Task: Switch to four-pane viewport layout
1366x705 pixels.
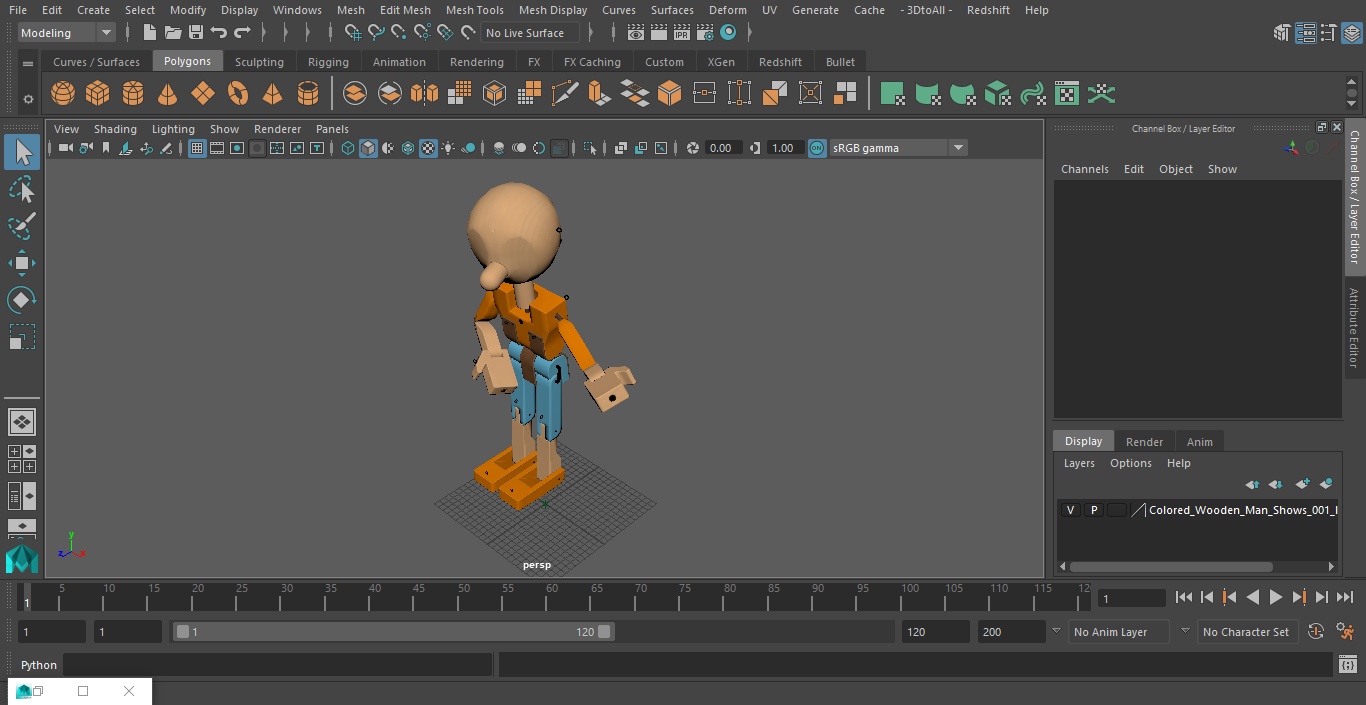Action: (x=22, y=459)
